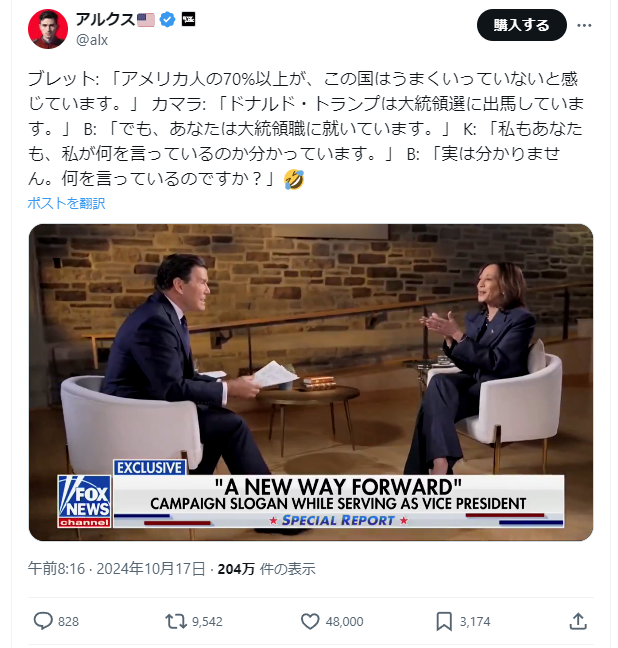Click the 購入する button
The height and width of the screenshot is (648, 618).
(x=521, y=25)
